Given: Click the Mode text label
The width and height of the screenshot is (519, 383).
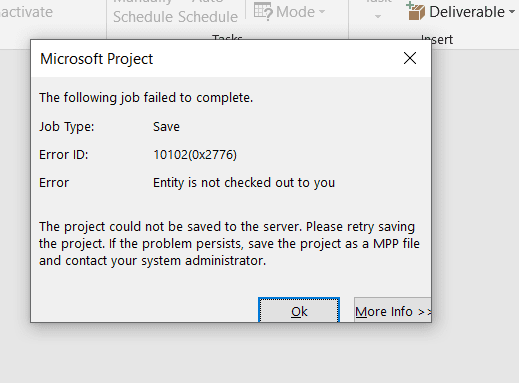Looking at the screenshot, I should click(x=295, y=12).
